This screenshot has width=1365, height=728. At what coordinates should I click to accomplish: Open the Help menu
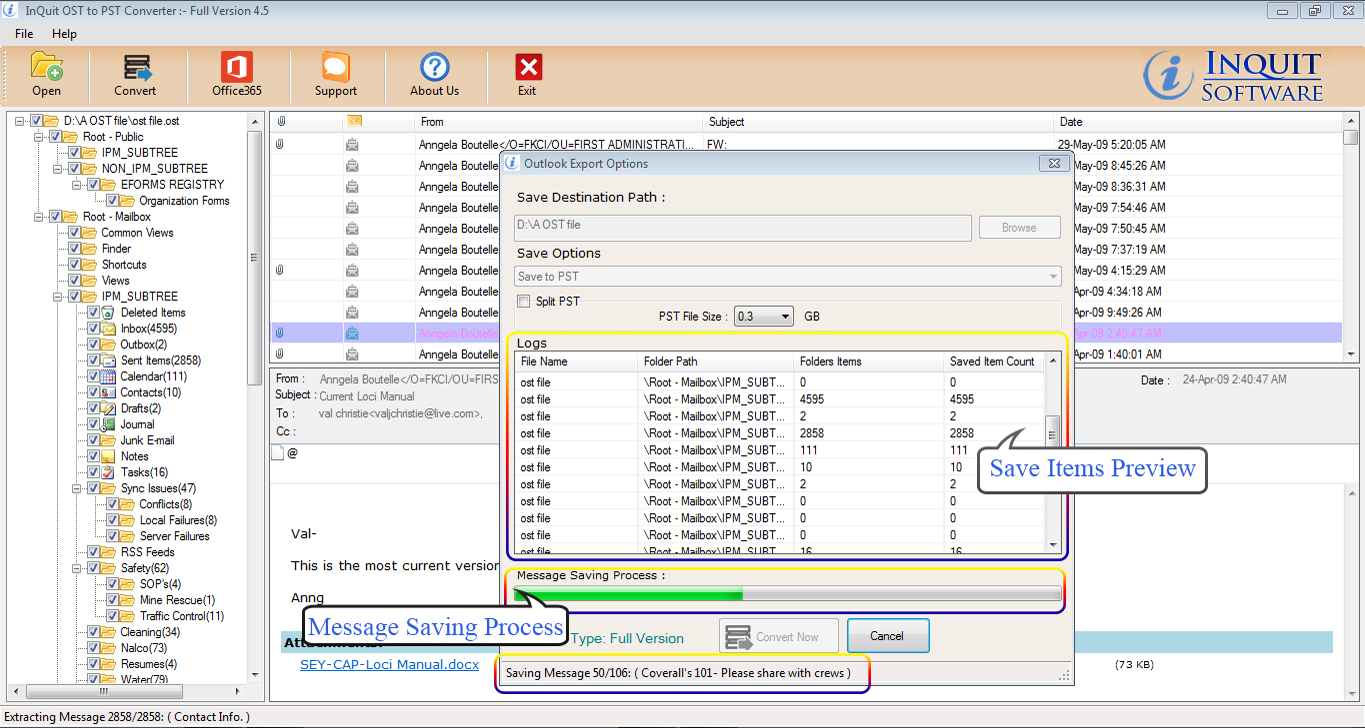[64, 34]
